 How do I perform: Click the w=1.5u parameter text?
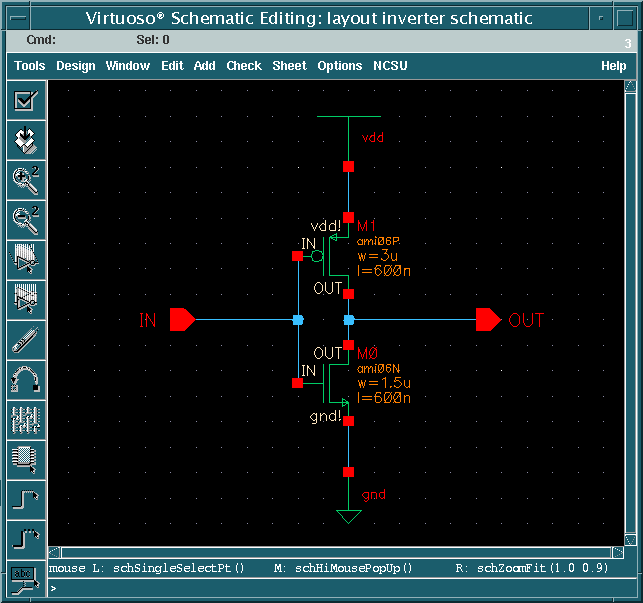[384, 383]
